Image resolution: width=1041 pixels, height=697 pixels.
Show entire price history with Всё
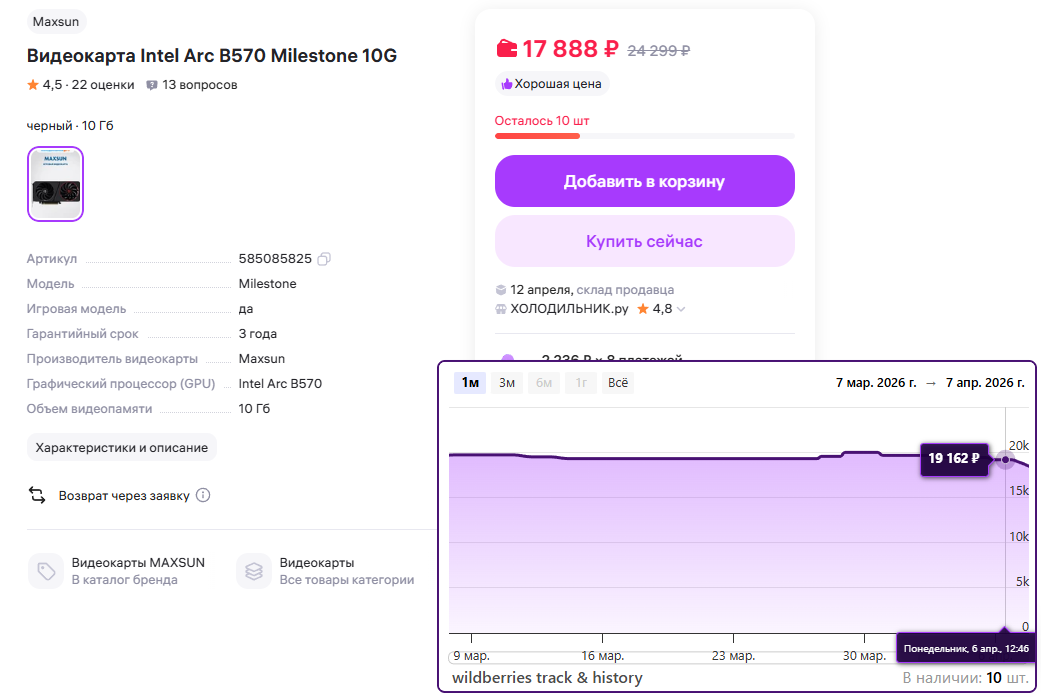[618, 383]
